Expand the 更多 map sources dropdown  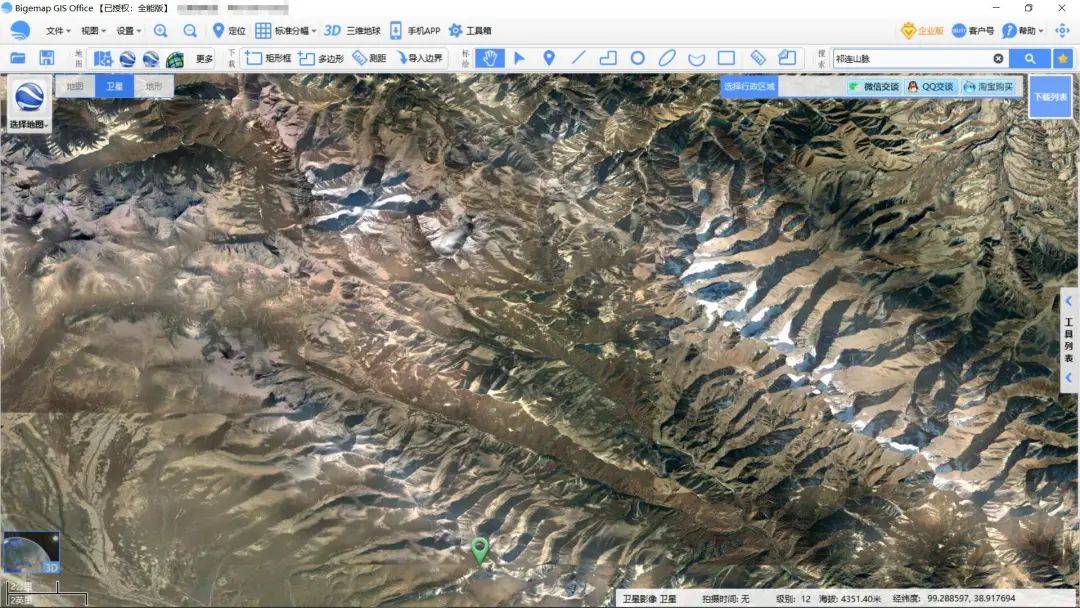[x=203, y=58]
